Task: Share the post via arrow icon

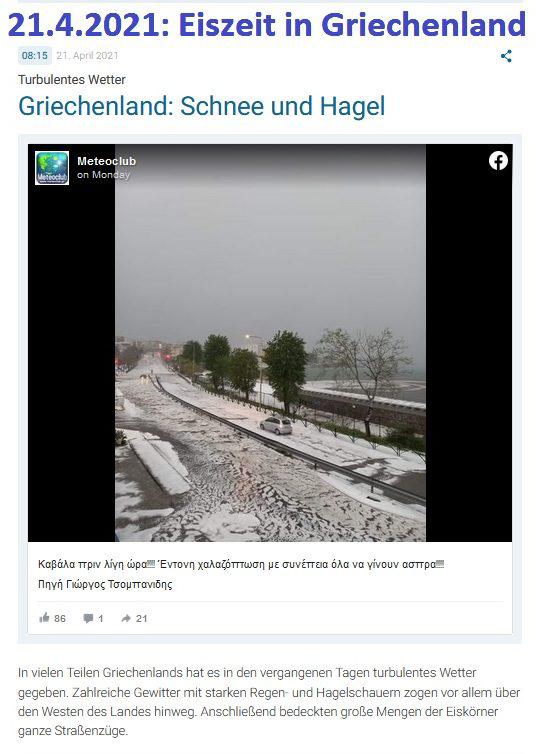Action: (x=126, y=618)
